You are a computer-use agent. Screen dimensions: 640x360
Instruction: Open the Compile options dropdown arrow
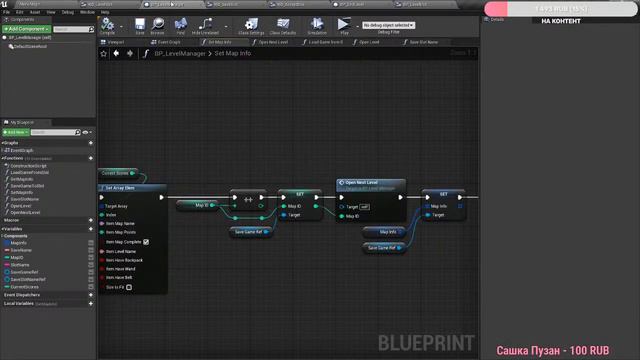[121, 27]
